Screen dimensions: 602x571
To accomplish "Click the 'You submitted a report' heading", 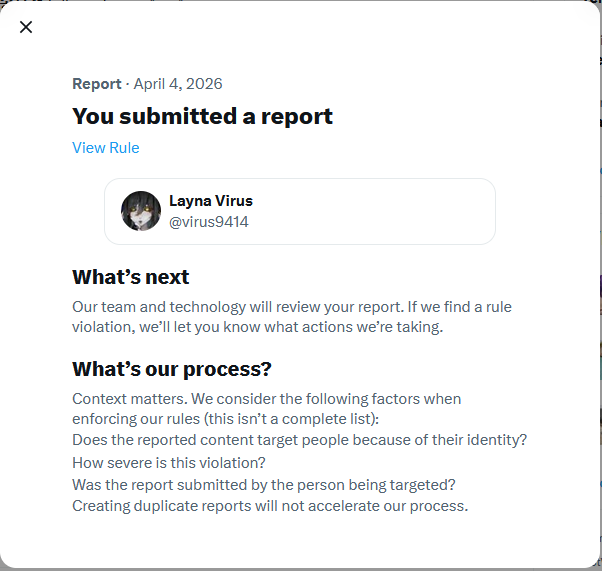I will (202, 116).
